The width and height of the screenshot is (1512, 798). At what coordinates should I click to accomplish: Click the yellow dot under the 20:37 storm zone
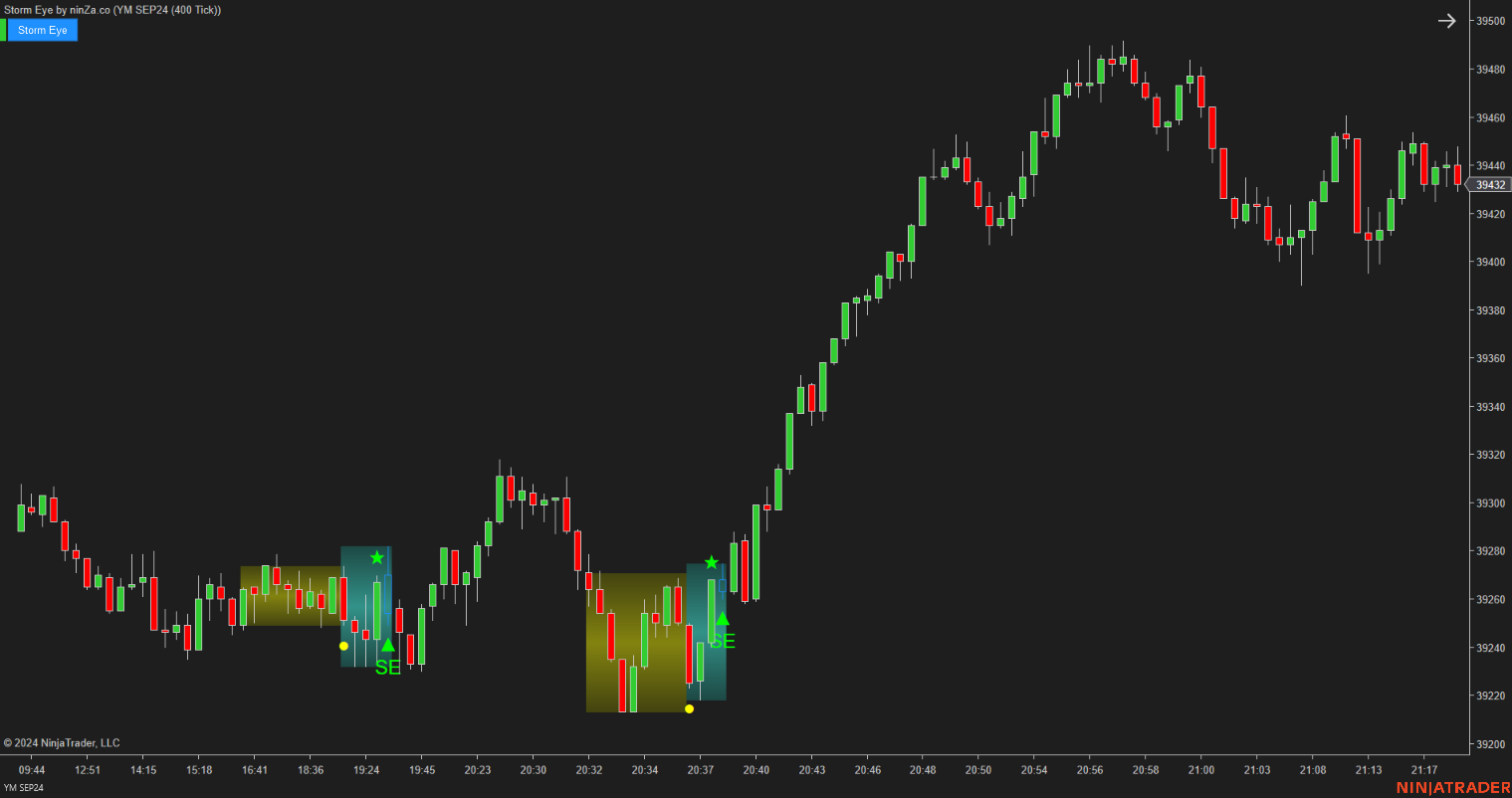click(x=690, y=709)
